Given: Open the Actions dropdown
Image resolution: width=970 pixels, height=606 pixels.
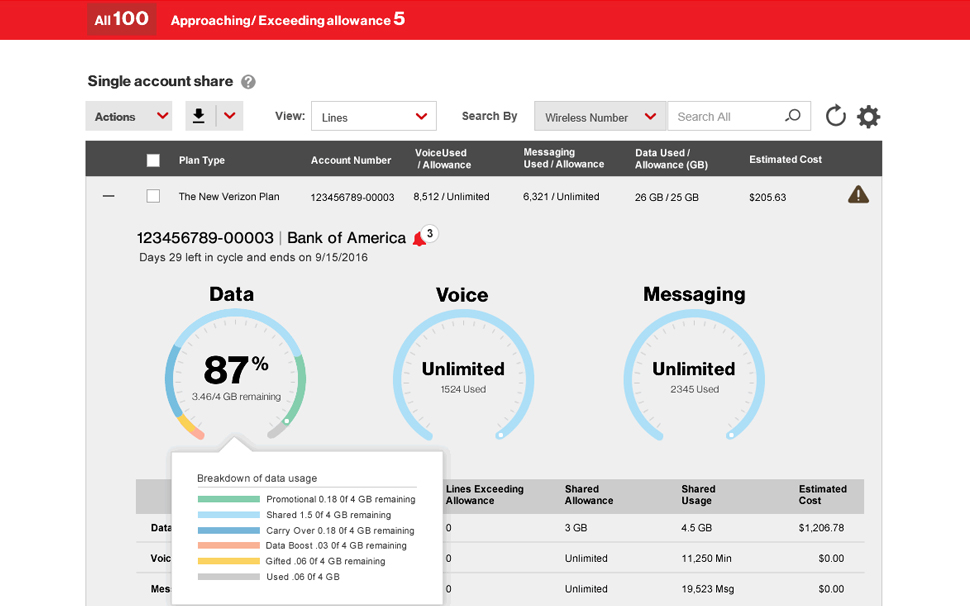Looking at the screenshot, I should (129, 116).
